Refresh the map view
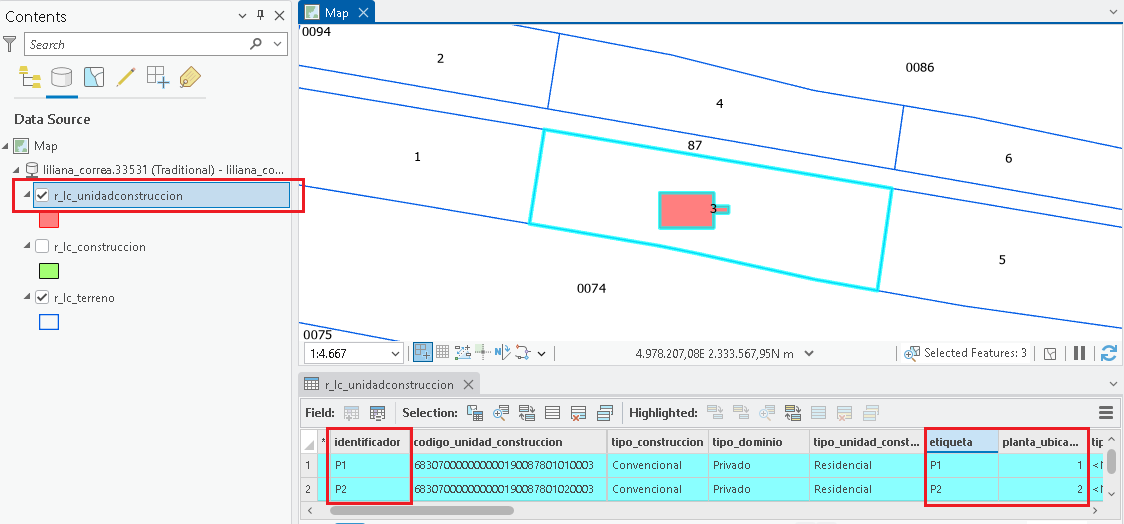 coord(1109,353)
